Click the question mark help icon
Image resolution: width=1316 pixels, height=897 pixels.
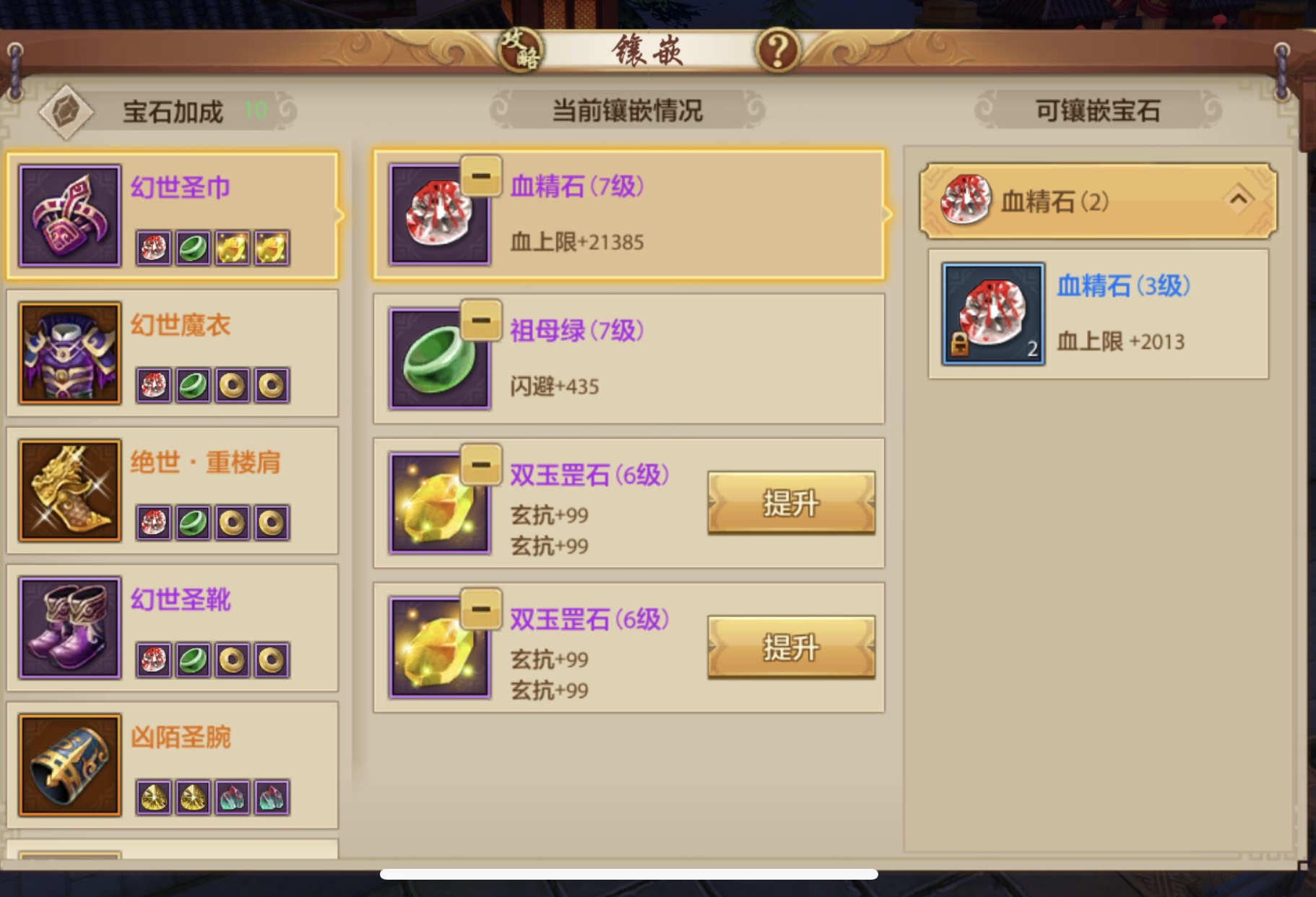(x=778, y=50)
